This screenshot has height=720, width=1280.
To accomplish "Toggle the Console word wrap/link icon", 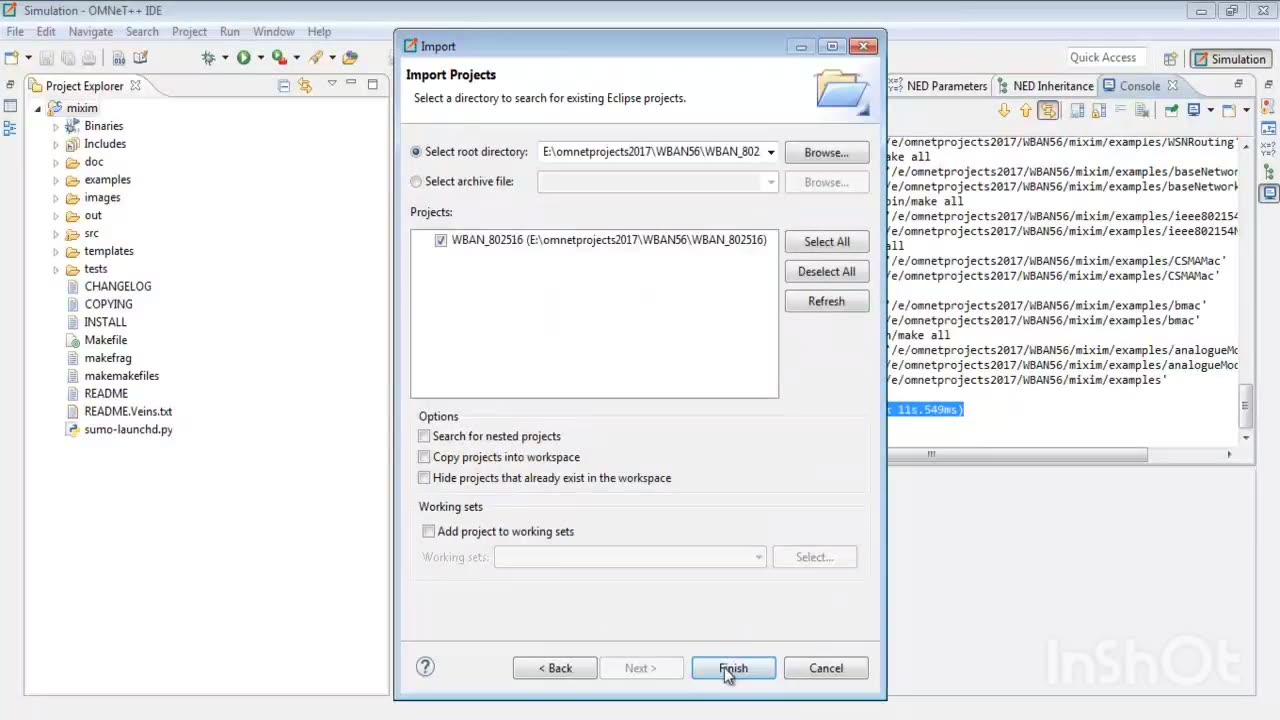I will pyautogui.click(x=1048, y=110).
